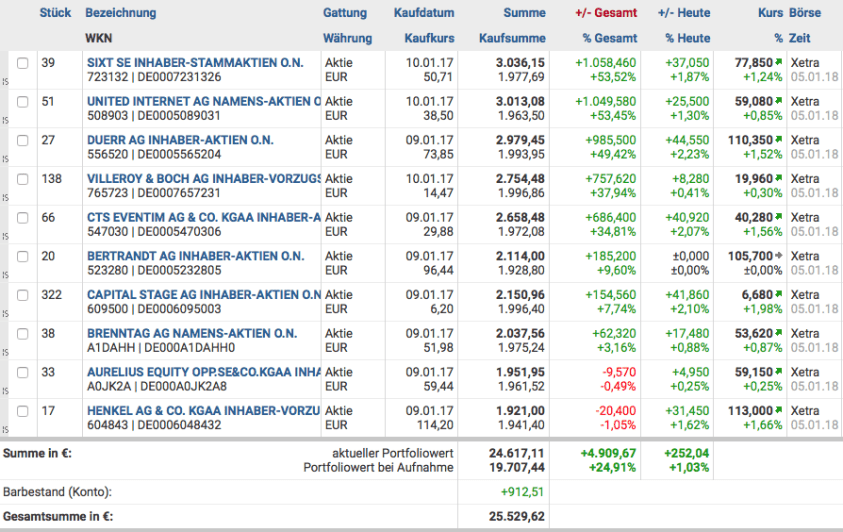Sort by % Gesamt header
Viewport: 843px width, 532px height.
(x=610, y=38)
